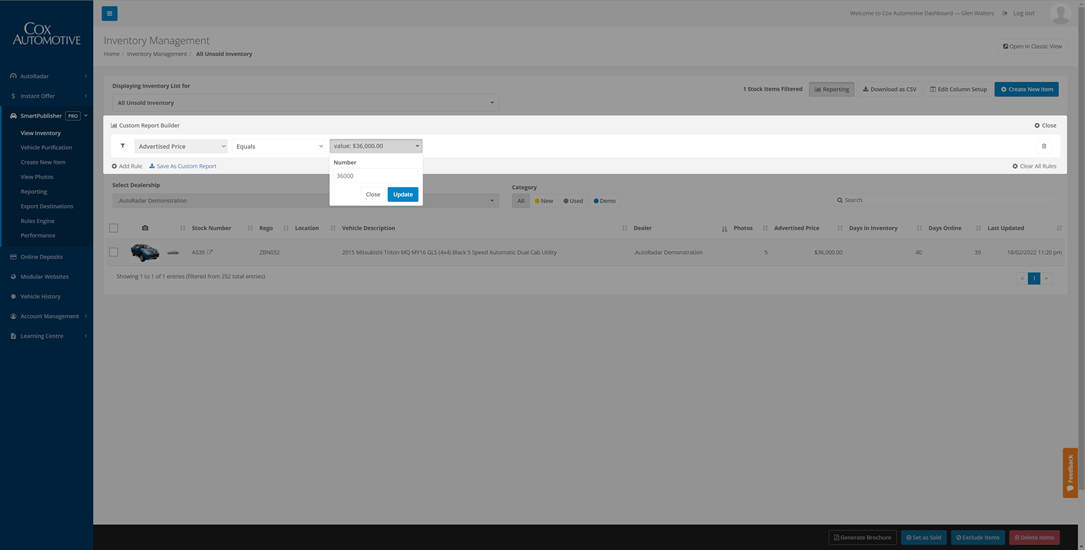The width and height of the screenshot is (1085, 550).
Task: Open Vehicle Purification submenu item
Action: pyautogui.click(x=46, y=147)
